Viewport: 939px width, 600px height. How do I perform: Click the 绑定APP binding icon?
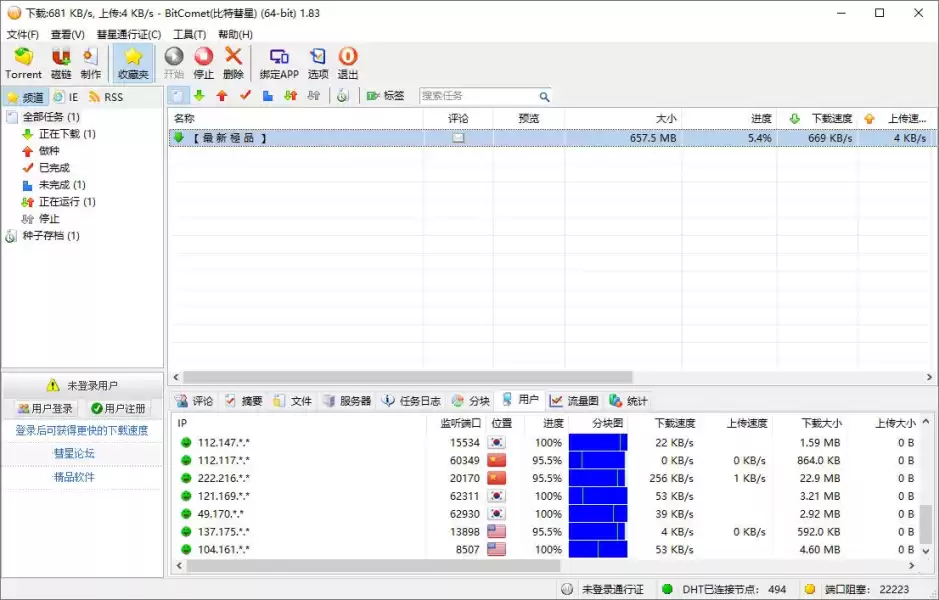tap(279, 62)
